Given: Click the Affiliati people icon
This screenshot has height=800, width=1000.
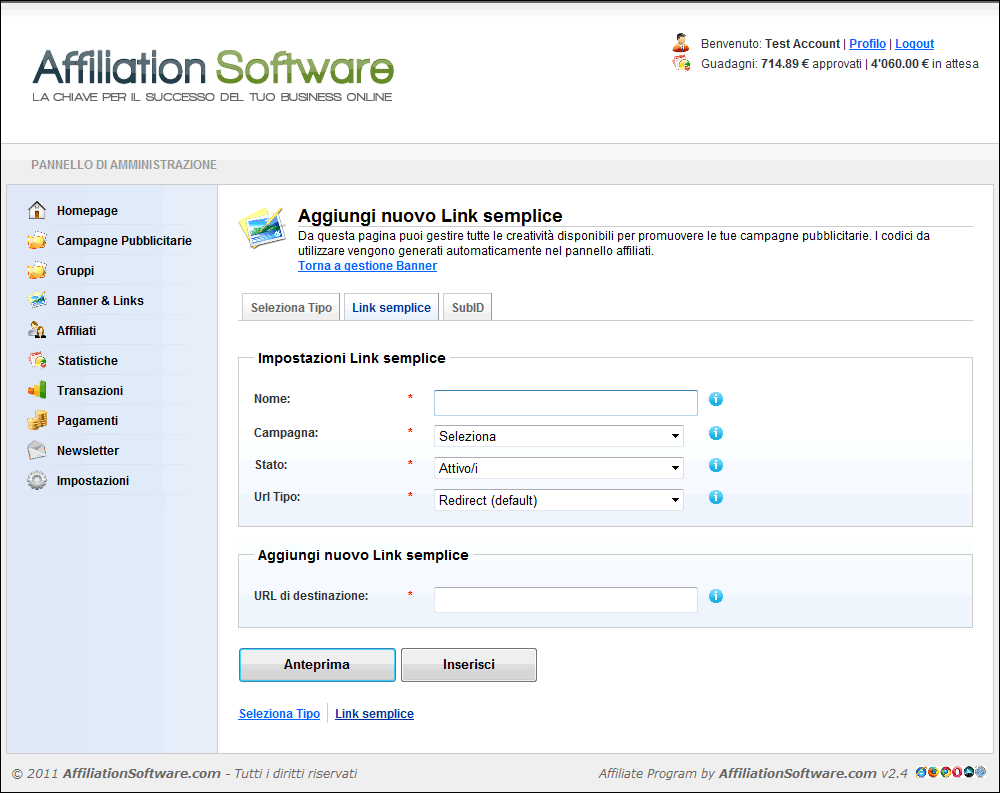Looking at the screenshot, I should 37,330.
